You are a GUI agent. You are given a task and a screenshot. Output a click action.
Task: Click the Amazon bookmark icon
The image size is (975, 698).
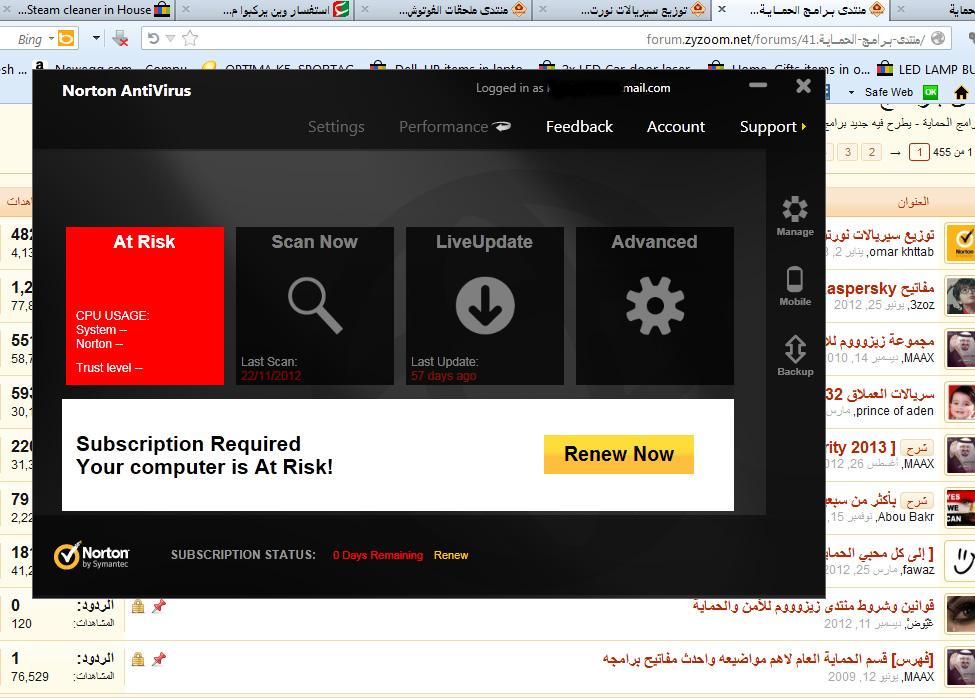39,66
